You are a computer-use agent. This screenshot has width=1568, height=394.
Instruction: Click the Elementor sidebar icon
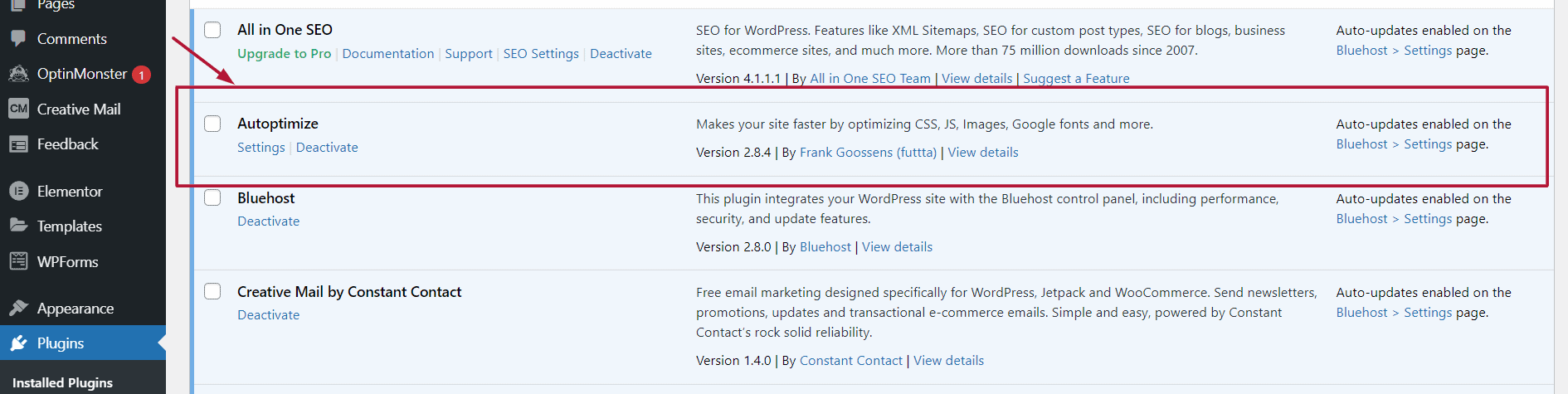[x=18, y=192]
